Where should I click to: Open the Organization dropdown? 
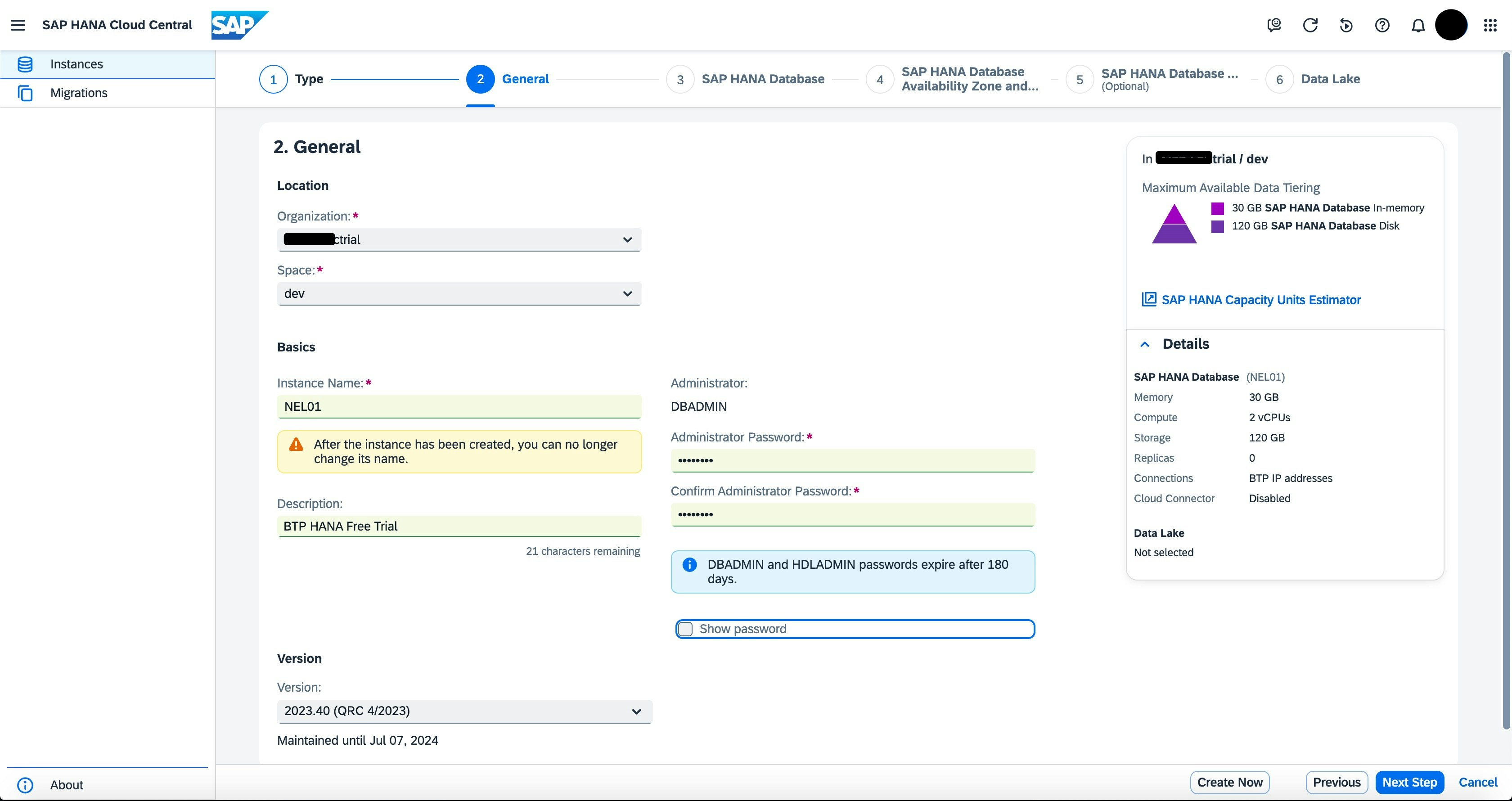pyautogui.click(x=459, y=239)
